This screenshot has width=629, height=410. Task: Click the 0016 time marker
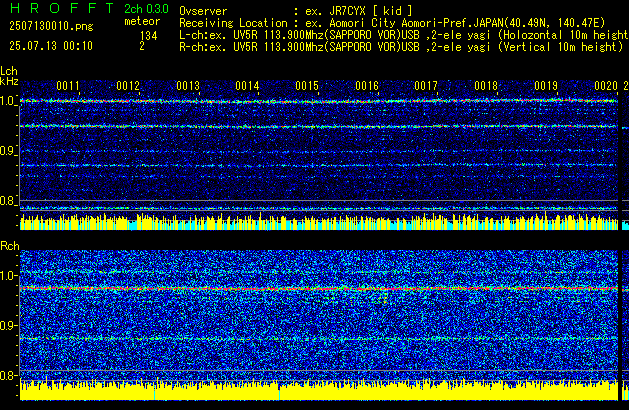[x=367, y=86]
